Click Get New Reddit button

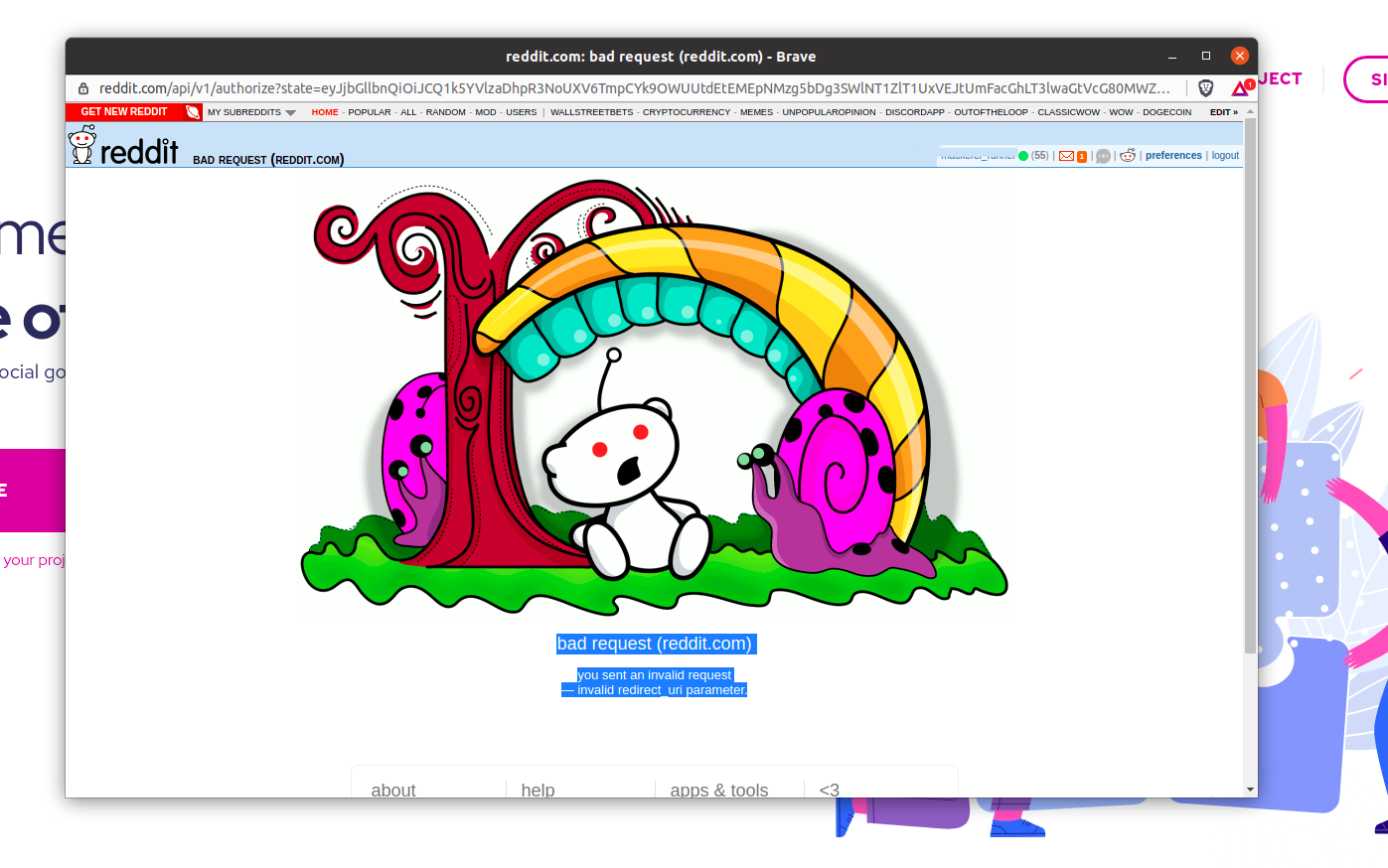click(x=124, y=112)
